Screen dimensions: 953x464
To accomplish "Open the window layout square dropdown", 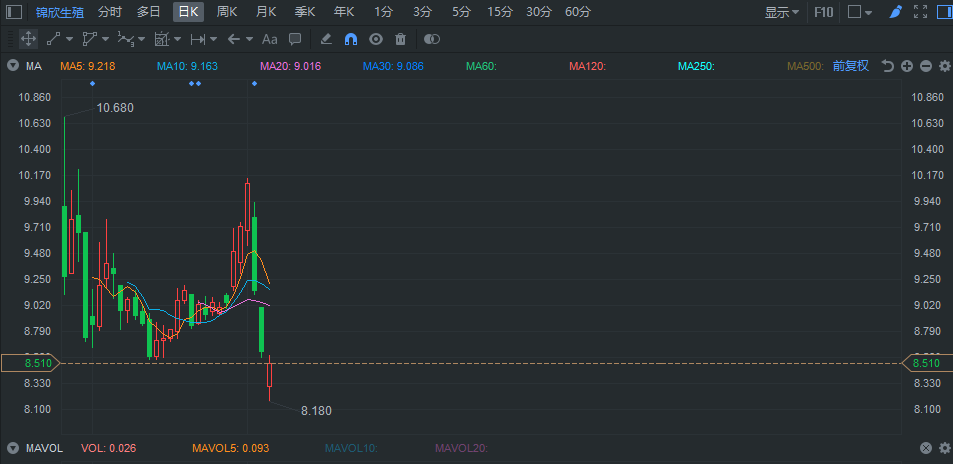I will click(x=860, y=12).
